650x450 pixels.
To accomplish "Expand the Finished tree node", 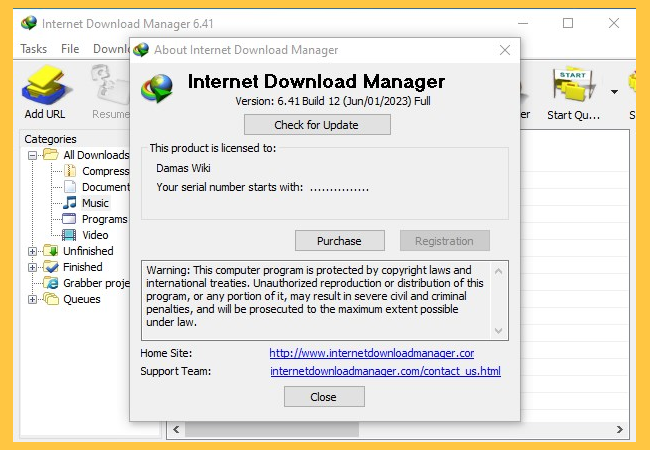I will [32, 267].
